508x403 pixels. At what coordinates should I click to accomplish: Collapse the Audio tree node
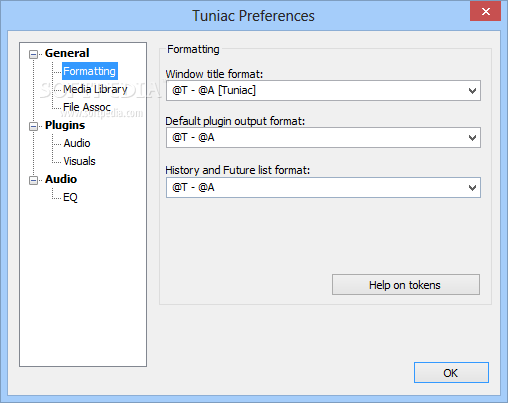point(33,180)
